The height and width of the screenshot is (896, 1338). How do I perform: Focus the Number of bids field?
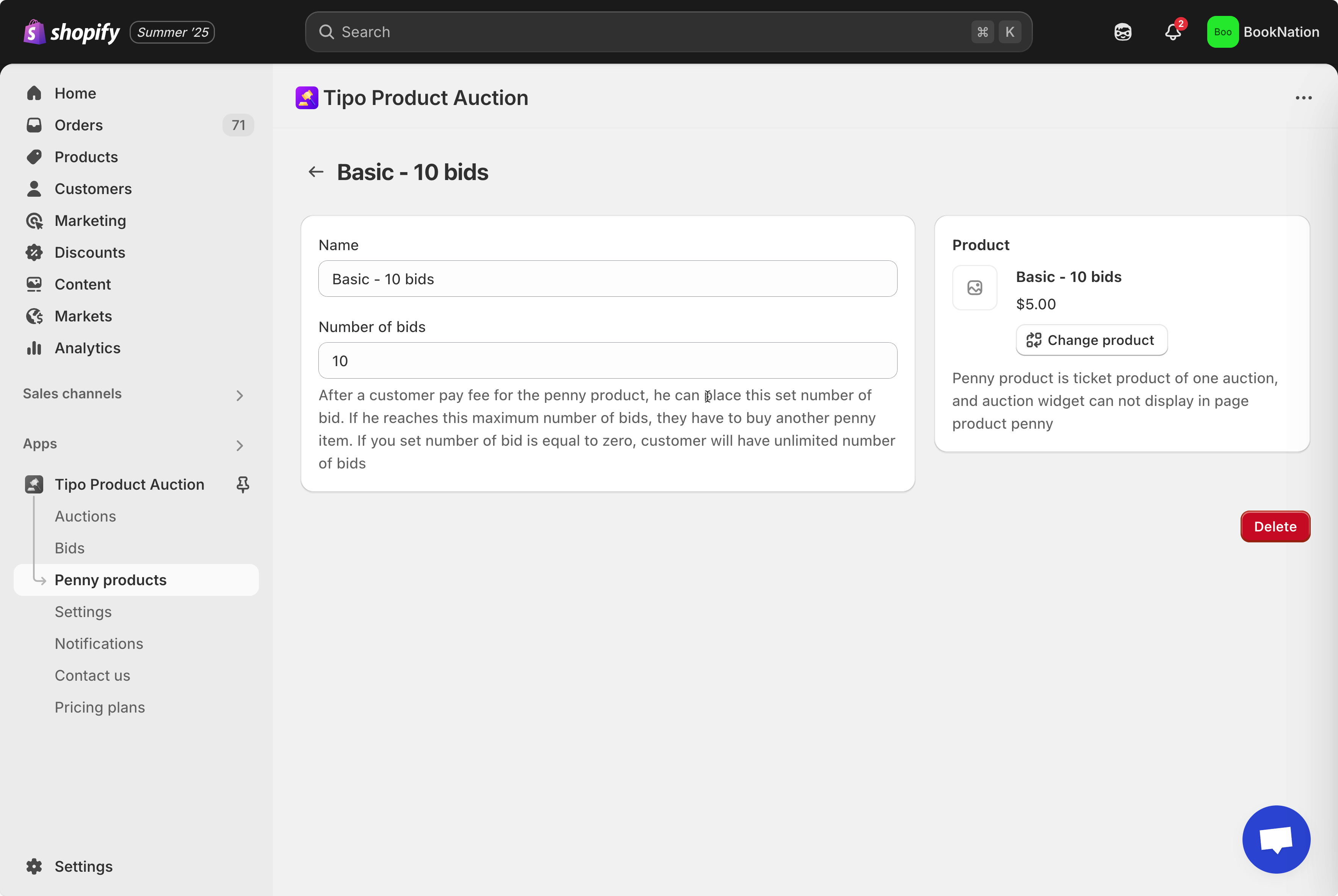point(607,360)
